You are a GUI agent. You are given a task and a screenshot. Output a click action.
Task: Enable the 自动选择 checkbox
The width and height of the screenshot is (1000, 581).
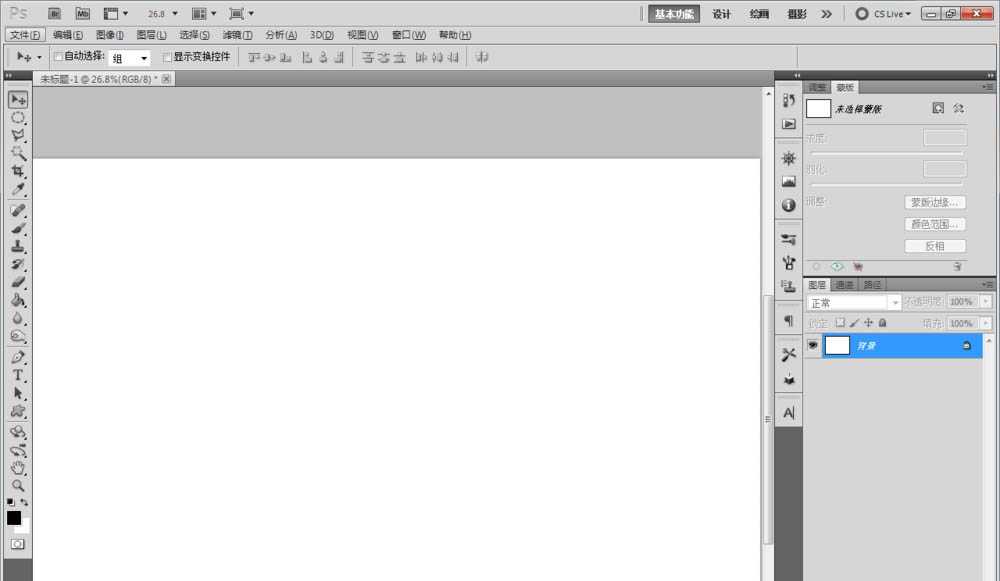[58, 57]
